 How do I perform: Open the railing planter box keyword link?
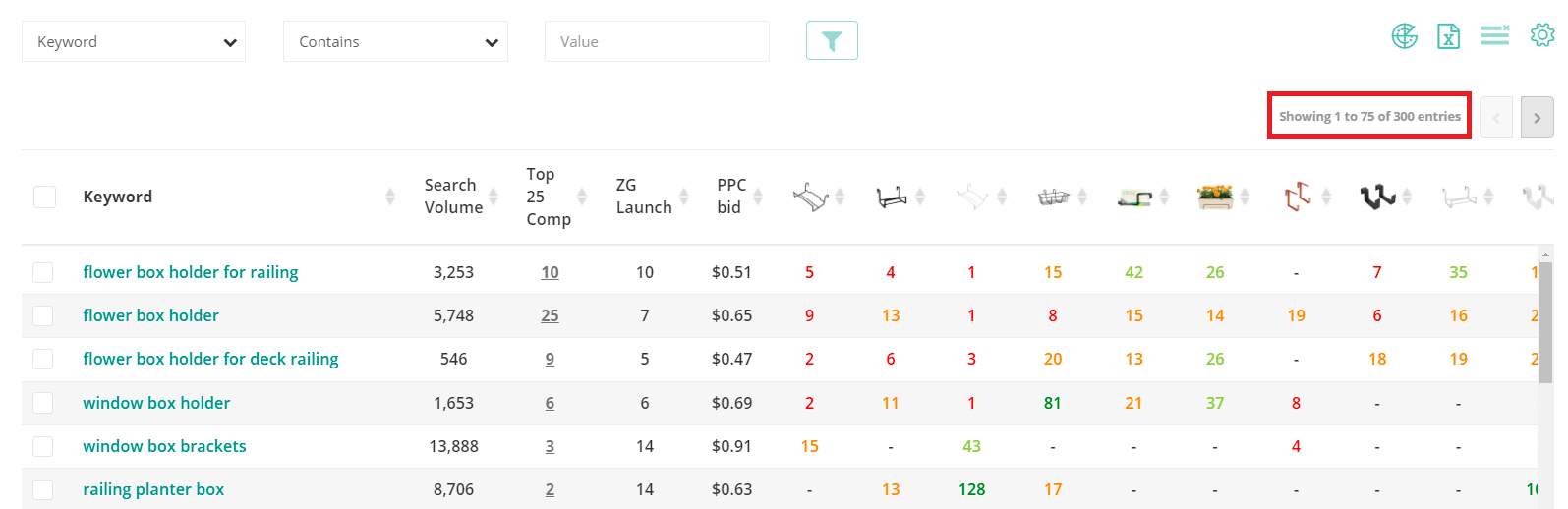pos(153,489)
